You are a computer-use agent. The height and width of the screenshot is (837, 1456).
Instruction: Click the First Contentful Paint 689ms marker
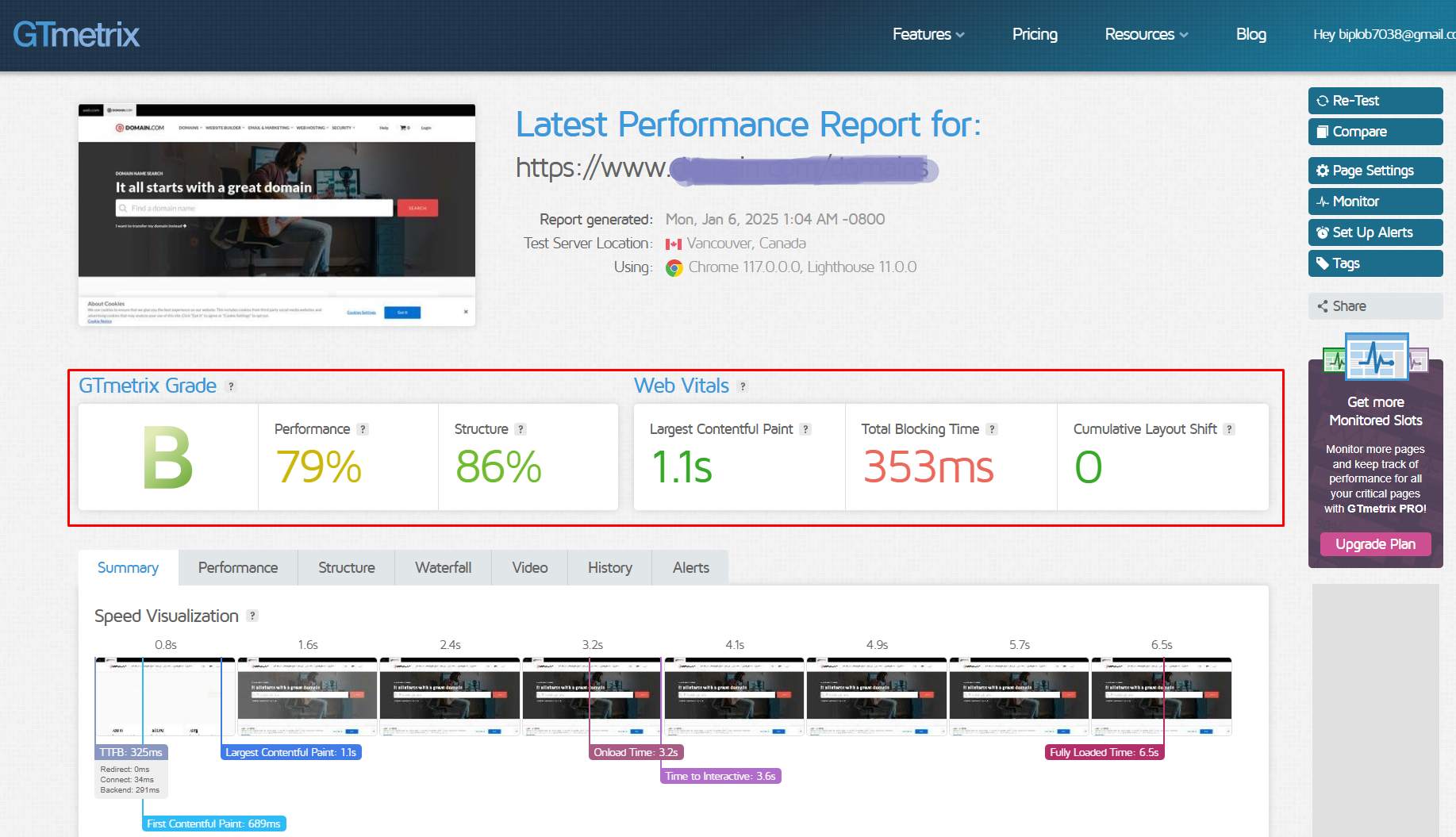tap(214, 824)
